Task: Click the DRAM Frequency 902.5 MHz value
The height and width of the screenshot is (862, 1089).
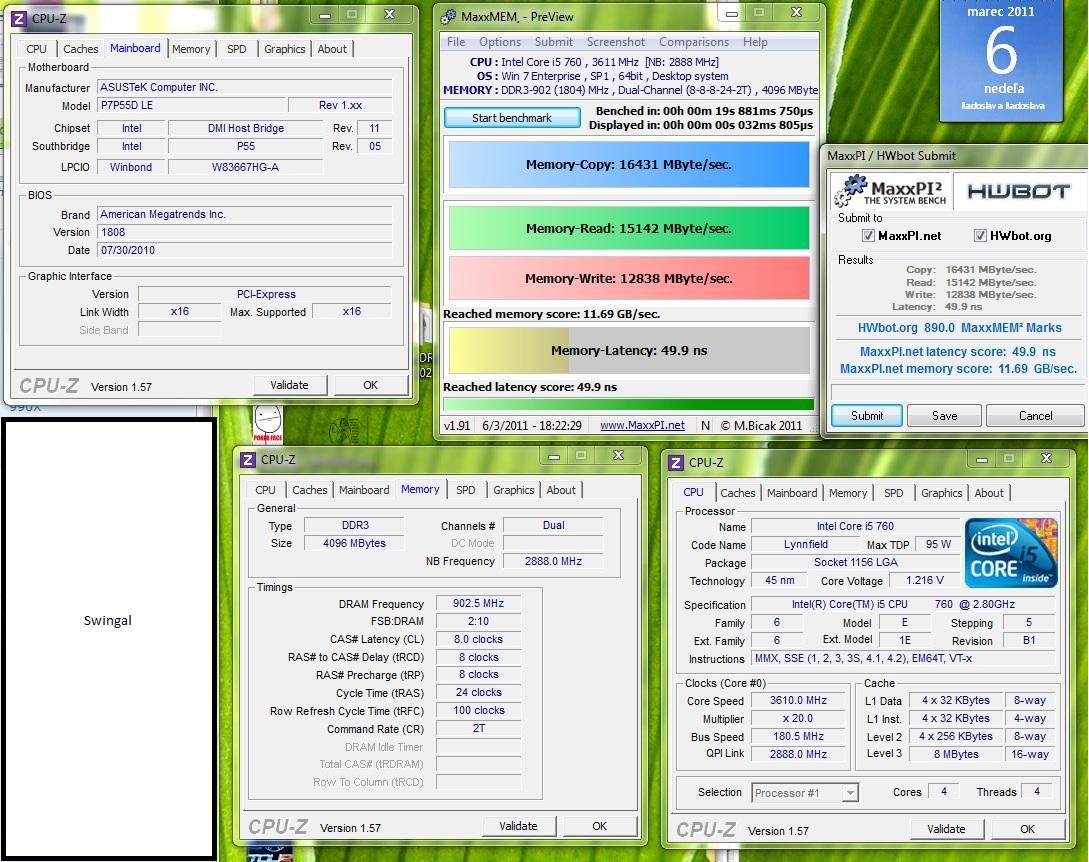Action: click(479, 603)
